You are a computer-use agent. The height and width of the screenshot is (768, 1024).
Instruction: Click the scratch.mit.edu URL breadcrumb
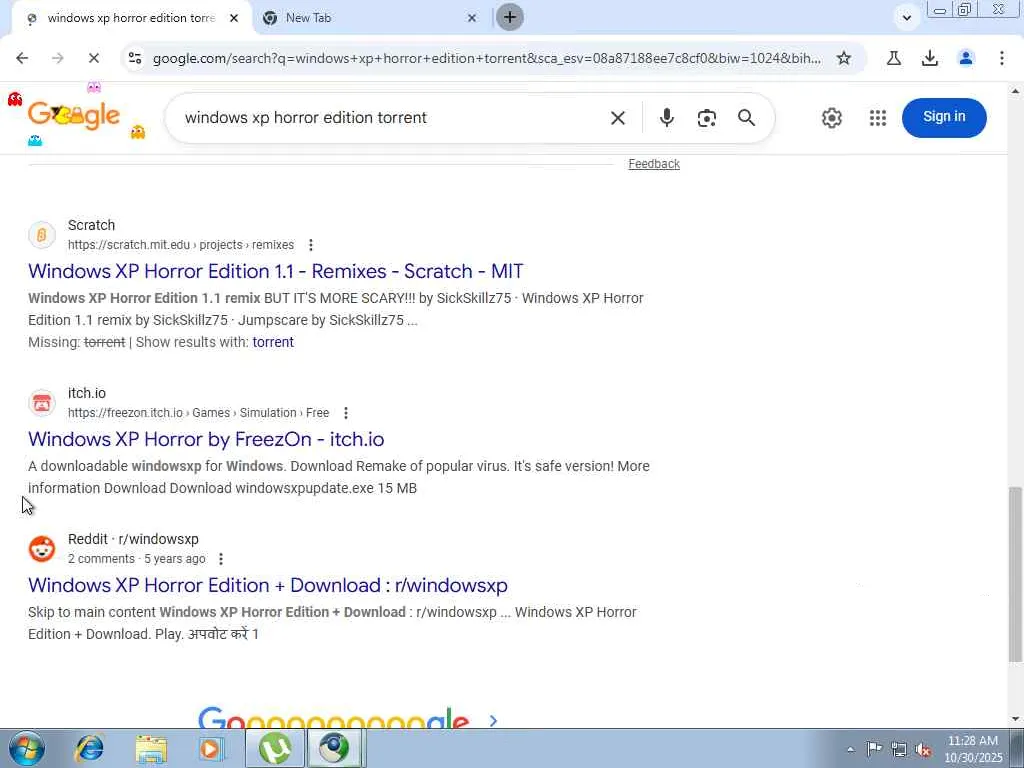181,245
